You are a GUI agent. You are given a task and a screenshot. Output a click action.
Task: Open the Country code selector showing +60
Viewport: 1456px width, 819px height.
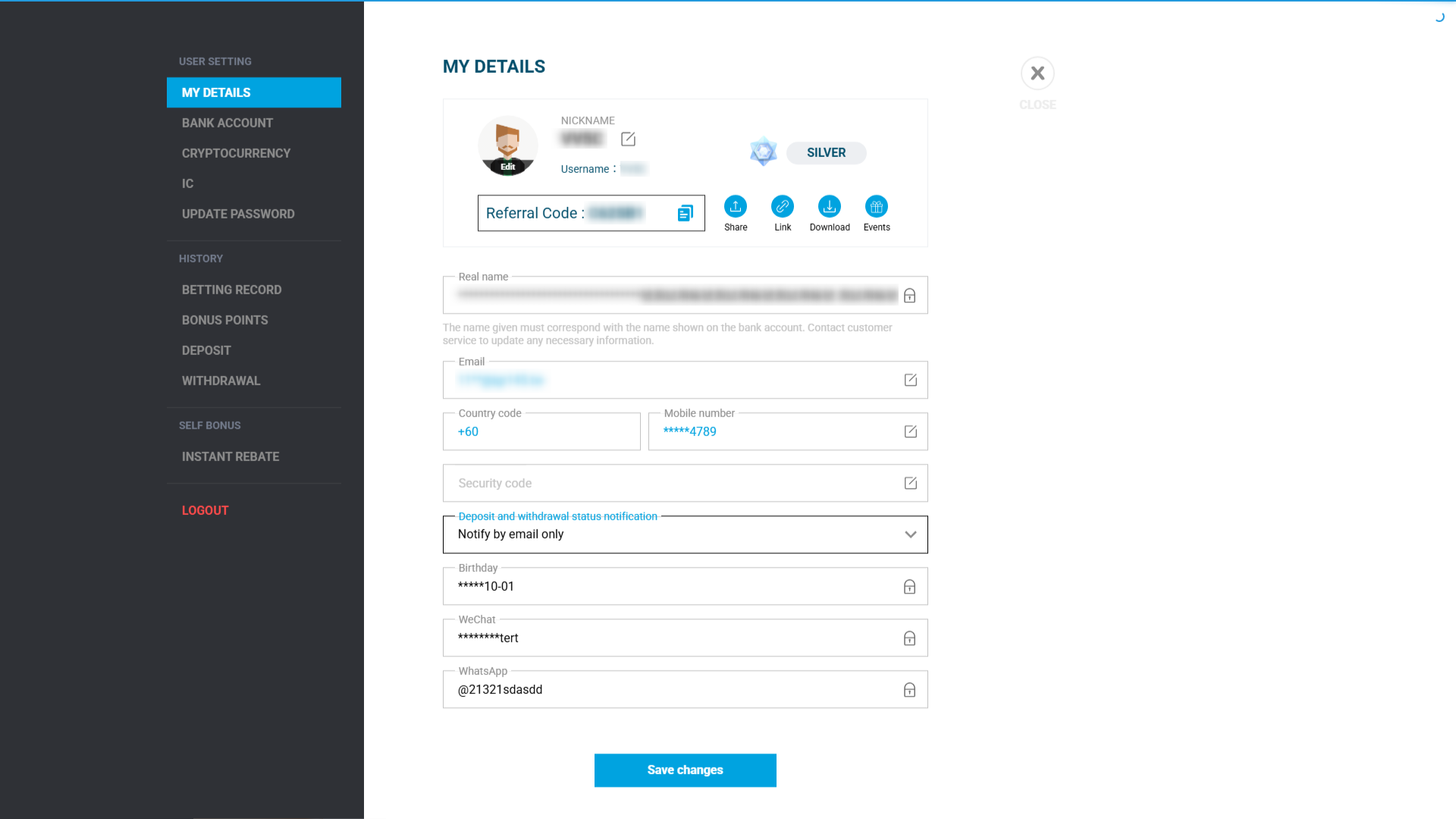click(541, 431)
